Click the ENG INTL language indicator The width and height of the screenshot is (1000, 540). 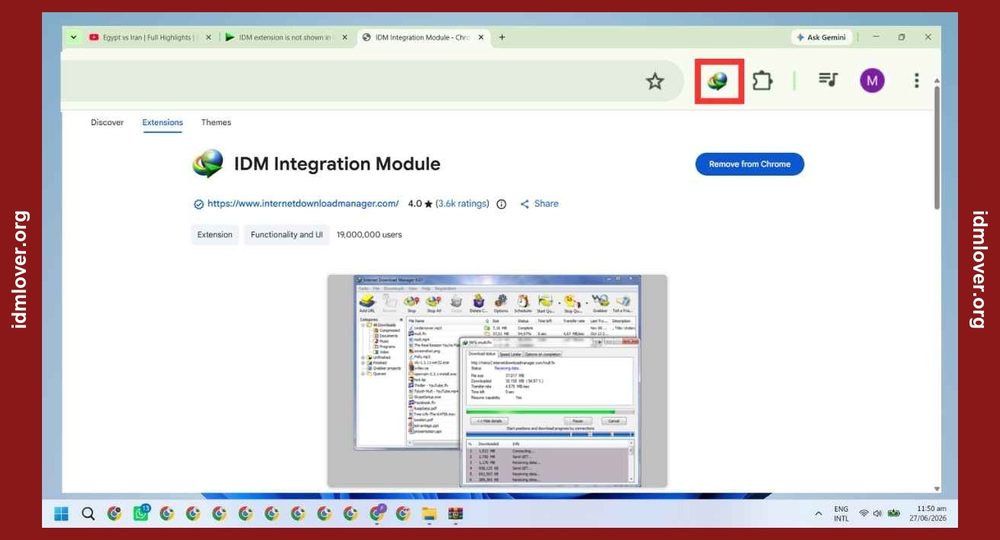click(841, 514)
